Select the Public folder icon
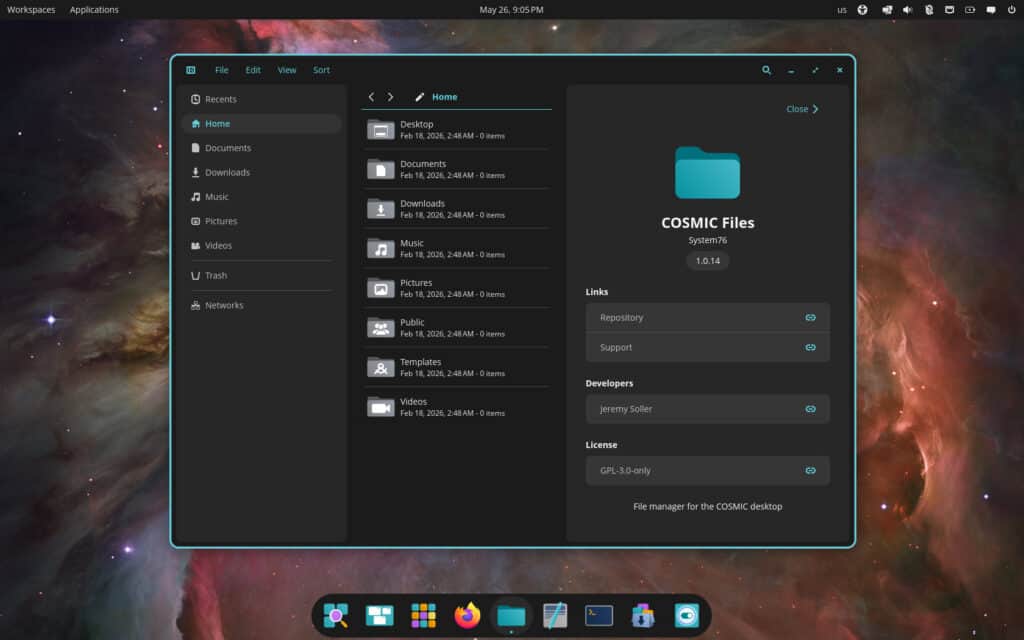The width and height of the screenshot is (1024, 640). (x=381, y=328)
